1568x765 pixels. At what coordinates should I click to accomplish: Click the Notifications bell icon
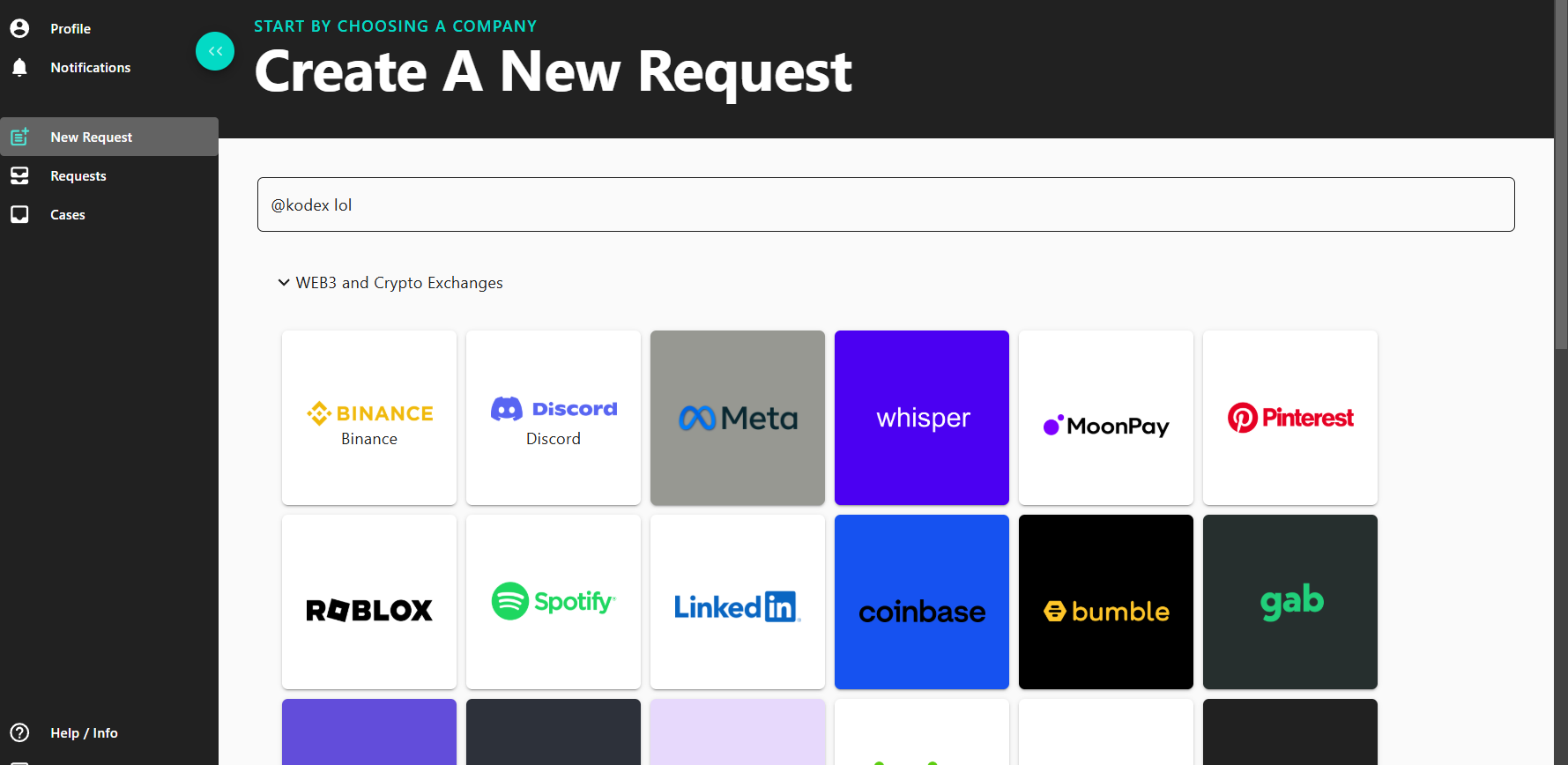[19, 67]
